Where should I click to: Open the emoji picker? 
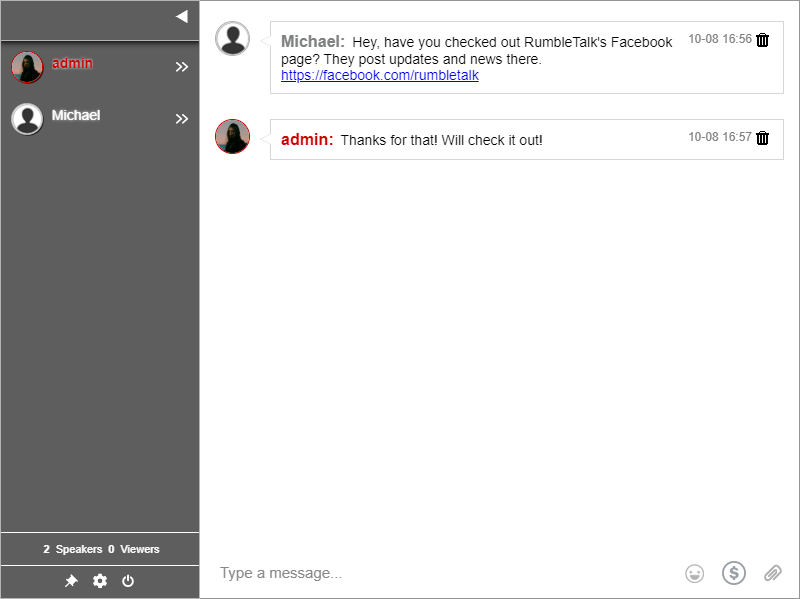pyautogui.click(x=694, y=573)
